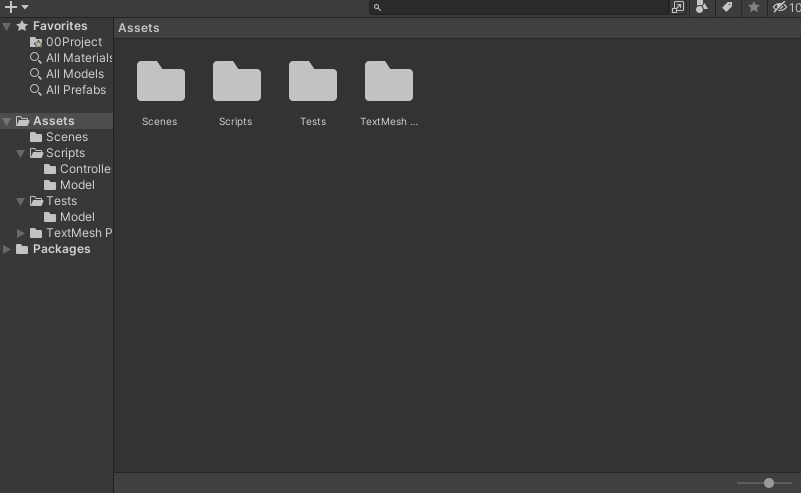The width and height of the screenshot is (801, 493).
Task: Click the Assets breadcrumb label
Action: coord(139,28)
